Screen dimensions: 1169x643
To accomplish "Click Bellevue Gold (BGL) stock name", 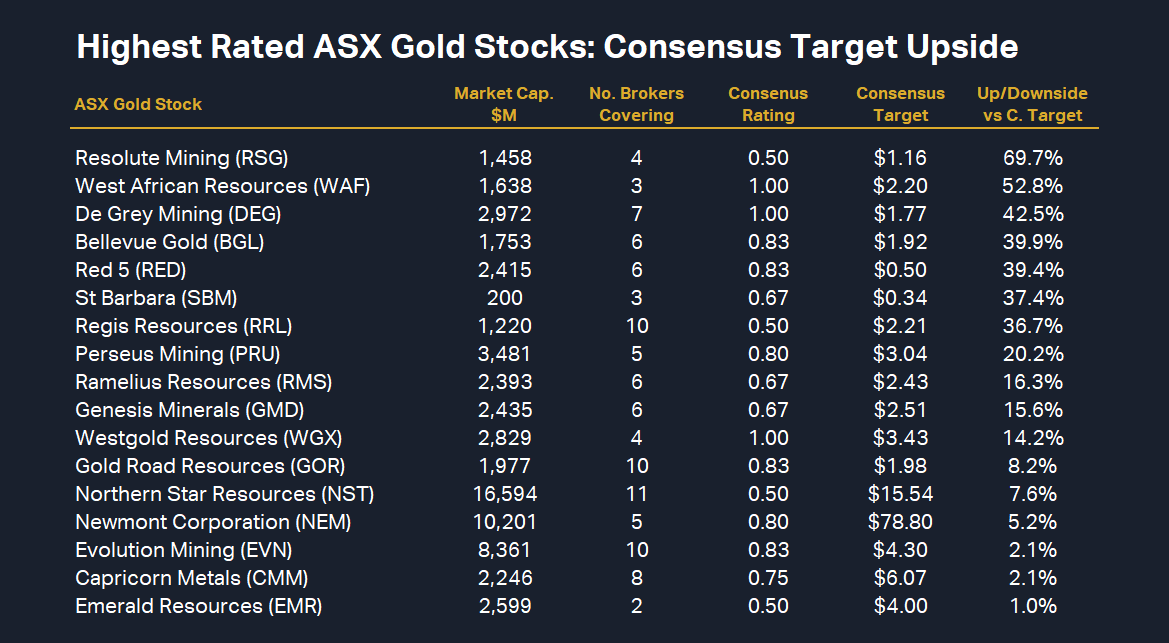I will [x=170, y=242].
